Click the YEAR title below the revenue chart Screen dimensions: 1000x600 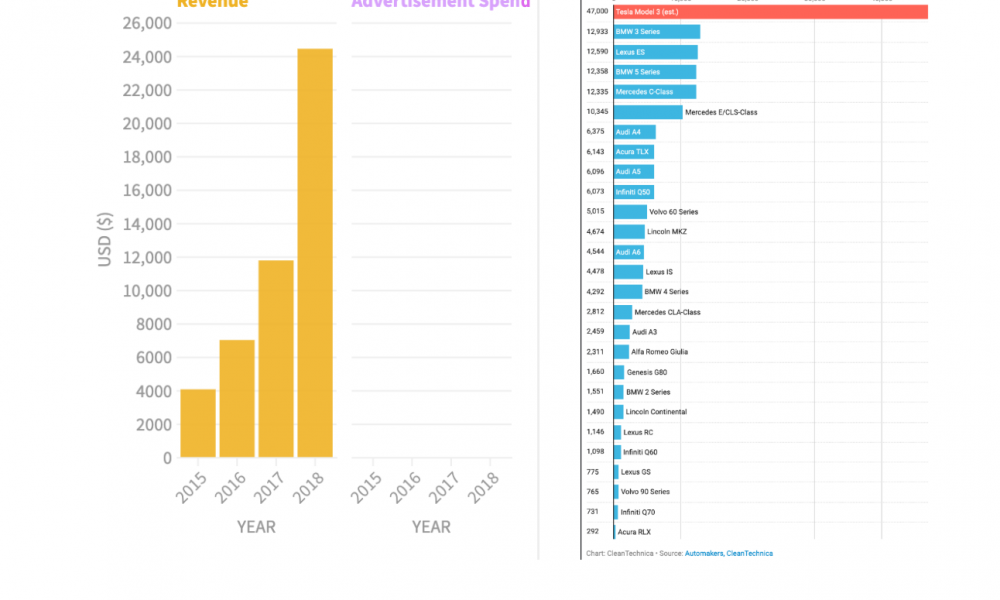256,527
